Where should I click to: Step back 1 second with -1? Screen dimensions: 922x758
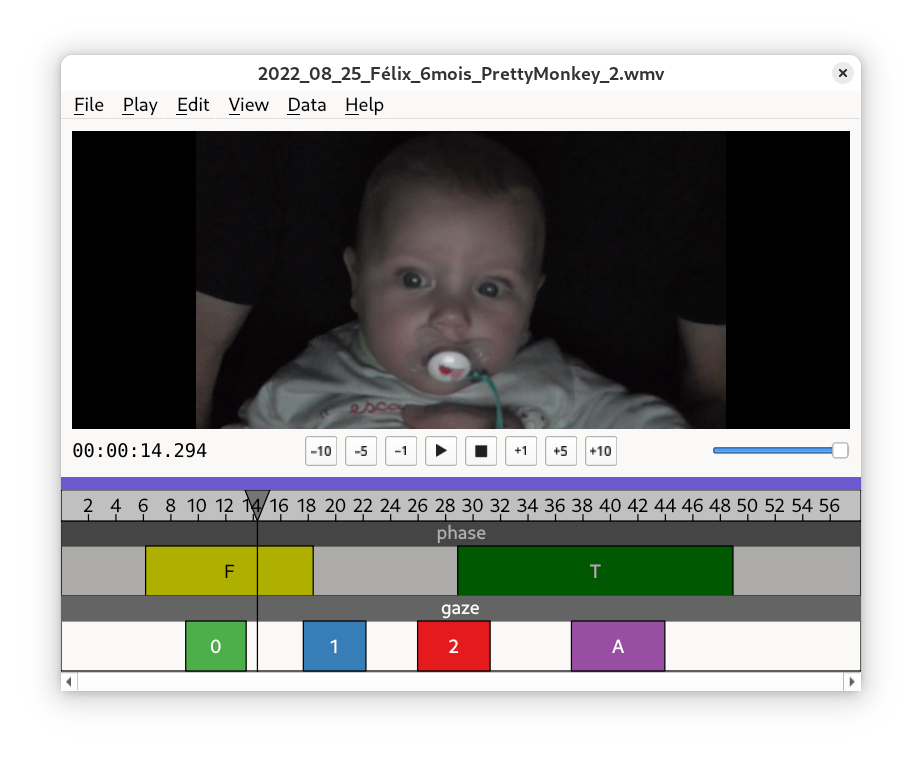(401, 451)
